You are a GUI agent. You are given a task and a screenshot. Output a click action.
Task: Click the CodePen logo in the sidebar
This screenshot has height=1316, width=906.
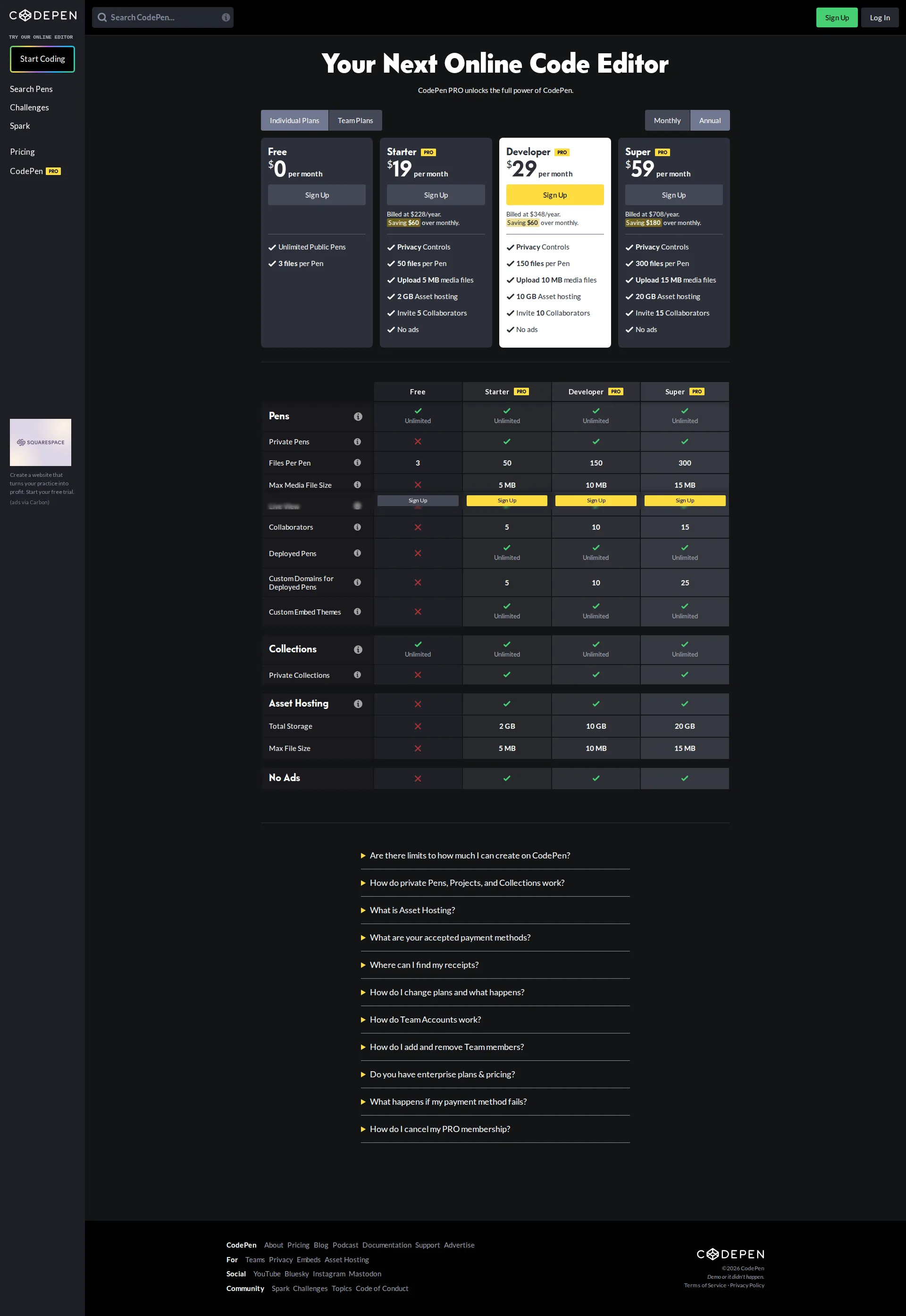tap(42, 16)
